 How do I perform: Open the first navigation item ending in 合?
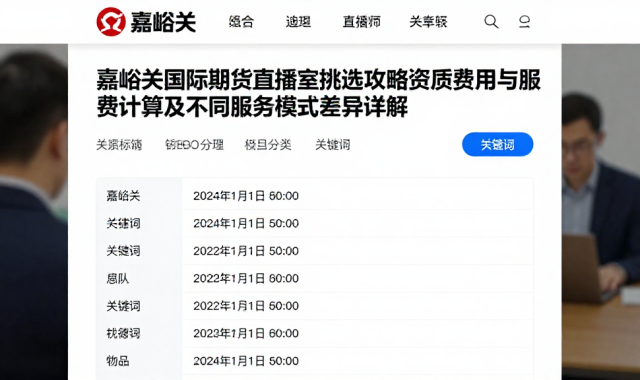coord(241,21)
